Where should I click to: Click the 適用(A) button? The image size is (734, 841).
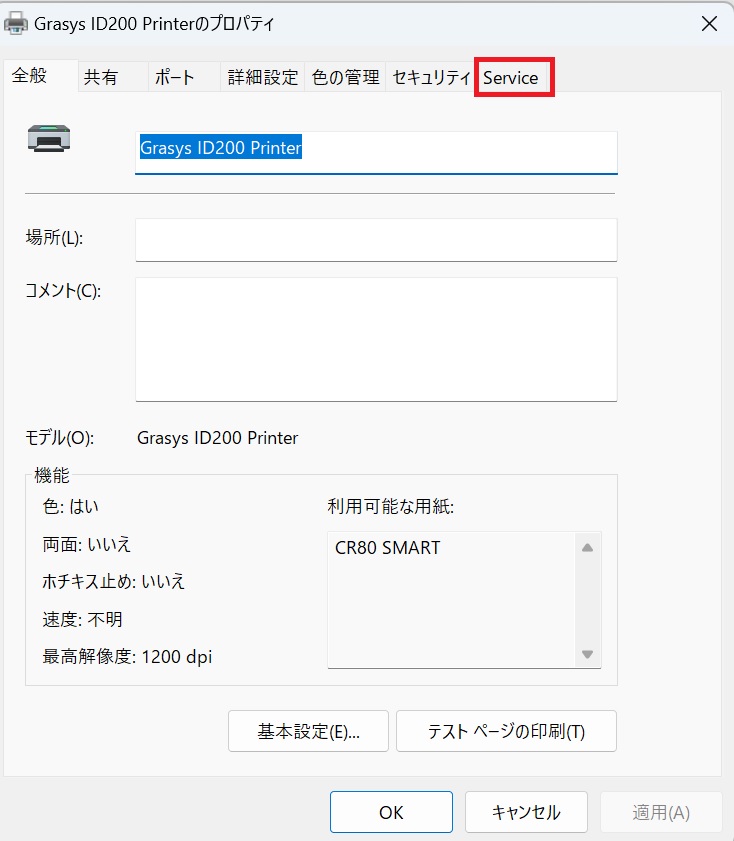pos(661,812)
